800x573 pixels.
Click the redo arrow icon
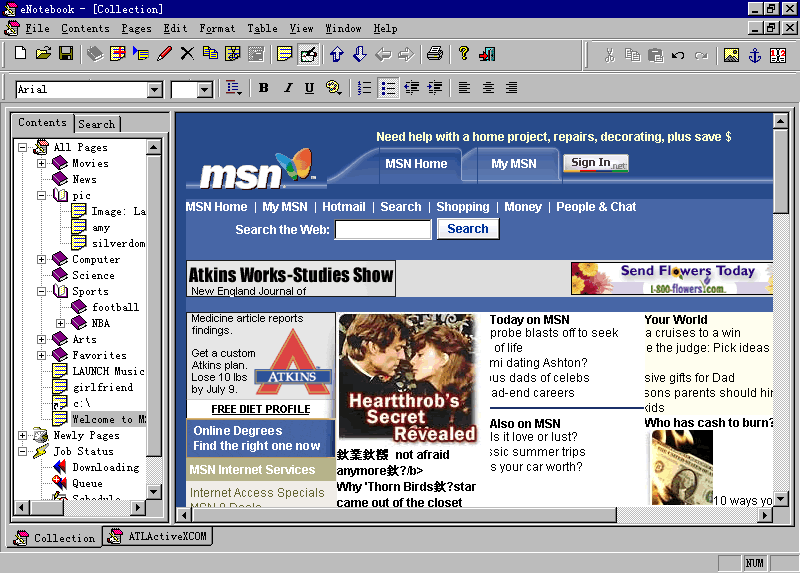click(702, 55)
